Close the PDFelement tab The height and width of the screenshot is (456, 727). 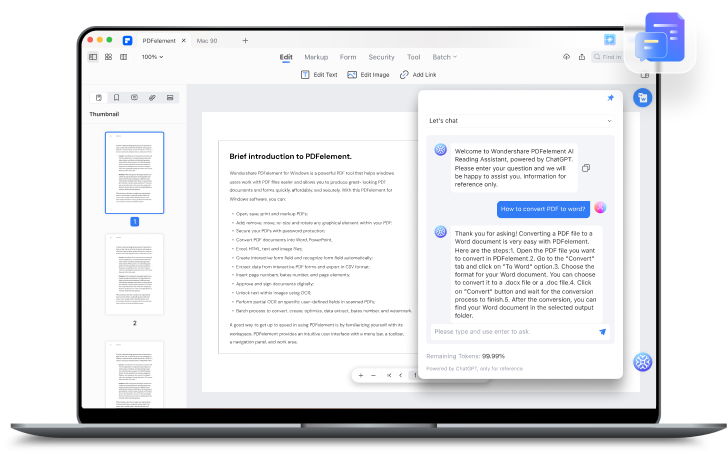(184, 41)
